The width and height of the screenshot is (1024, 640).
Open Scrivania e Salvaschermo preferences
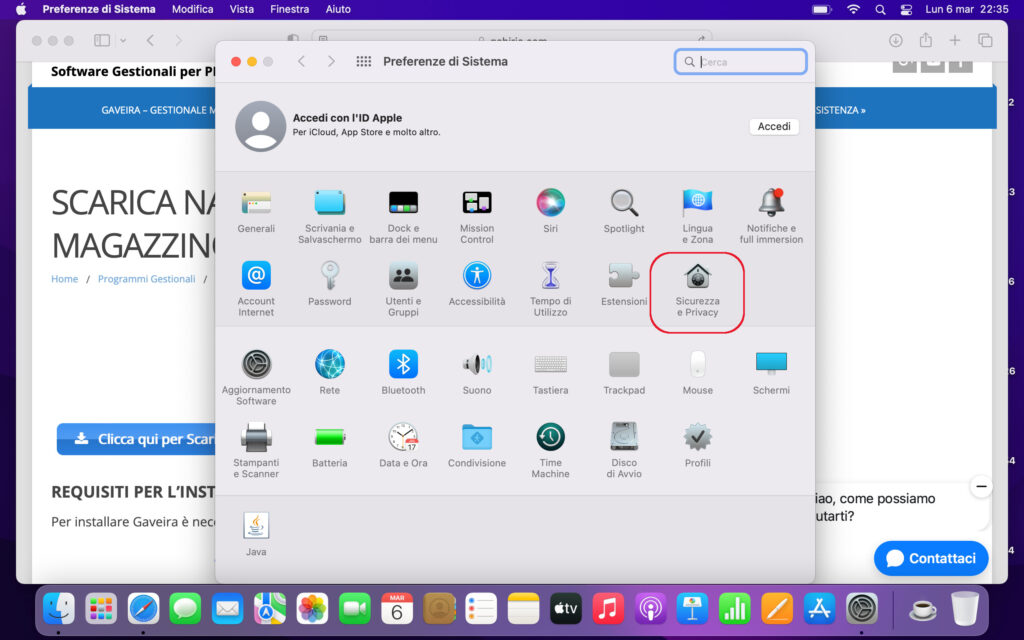(330, 216)
